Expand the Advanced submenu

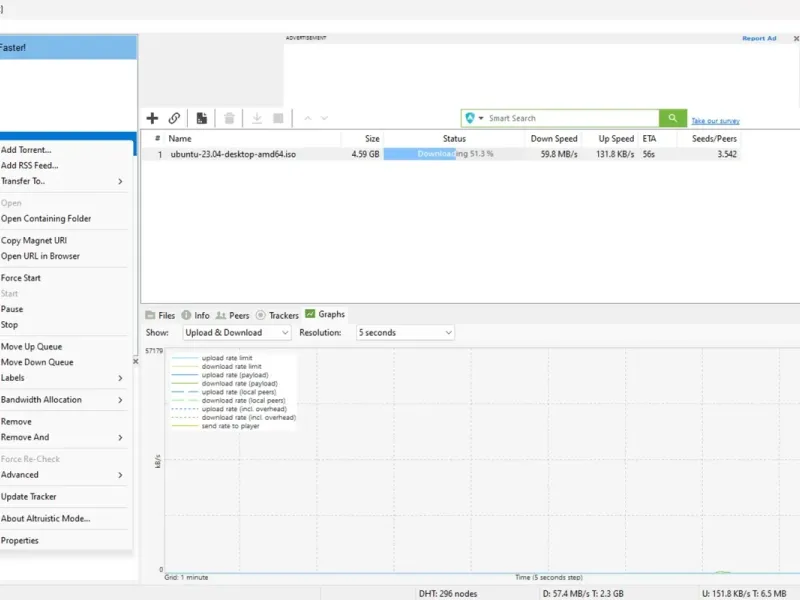pos(64,474)
